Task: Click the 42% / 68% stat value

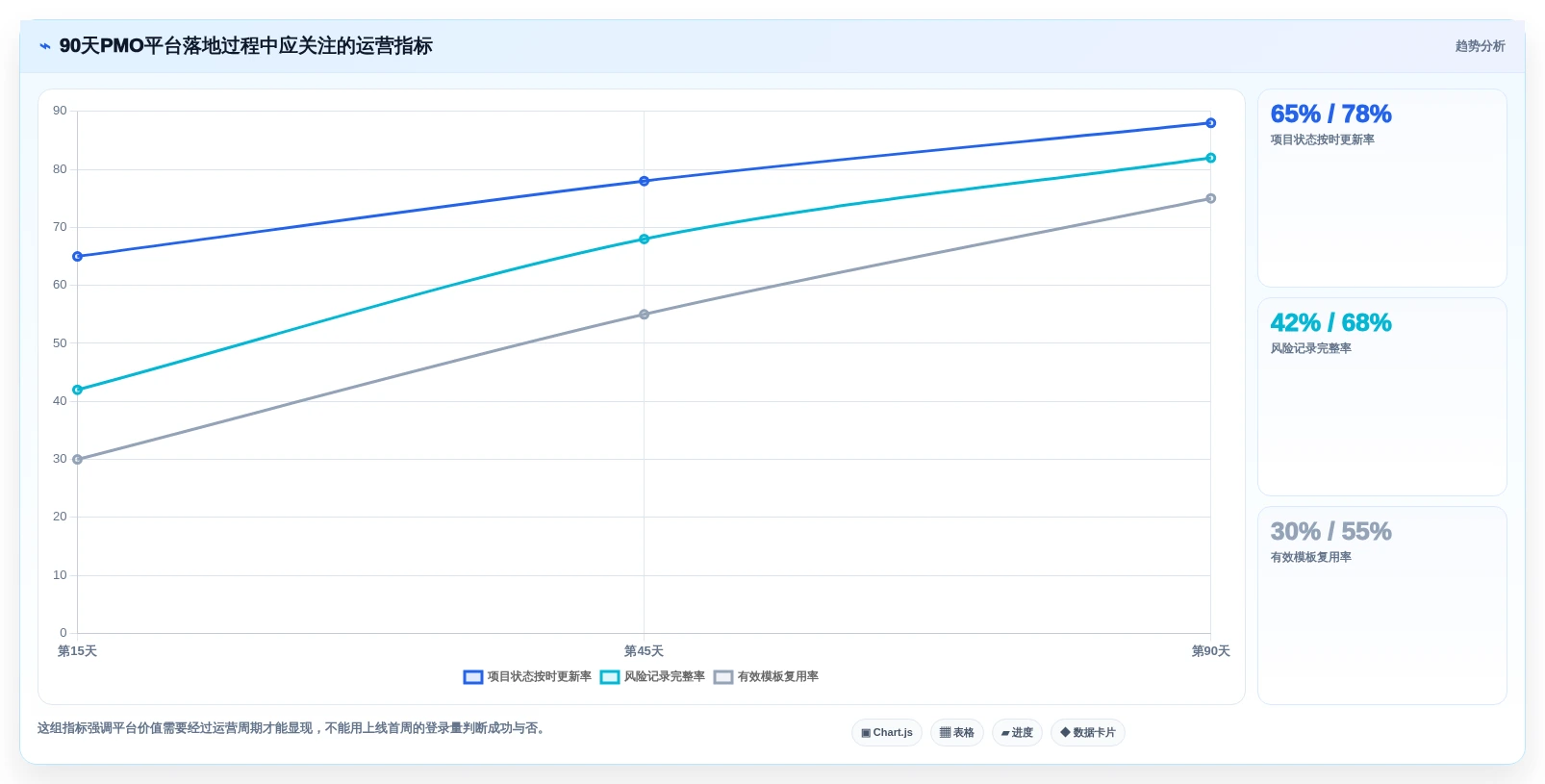Action: (x=1330, y=322)
